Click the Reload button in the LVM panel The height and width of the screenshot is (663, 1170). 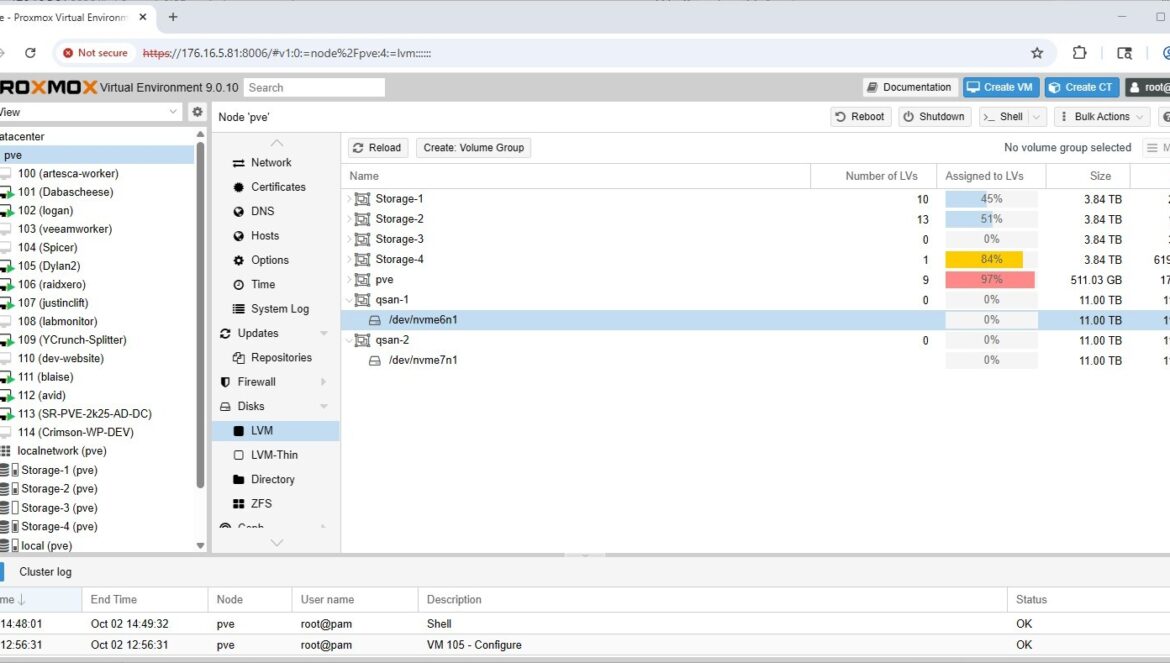(377, 148)
